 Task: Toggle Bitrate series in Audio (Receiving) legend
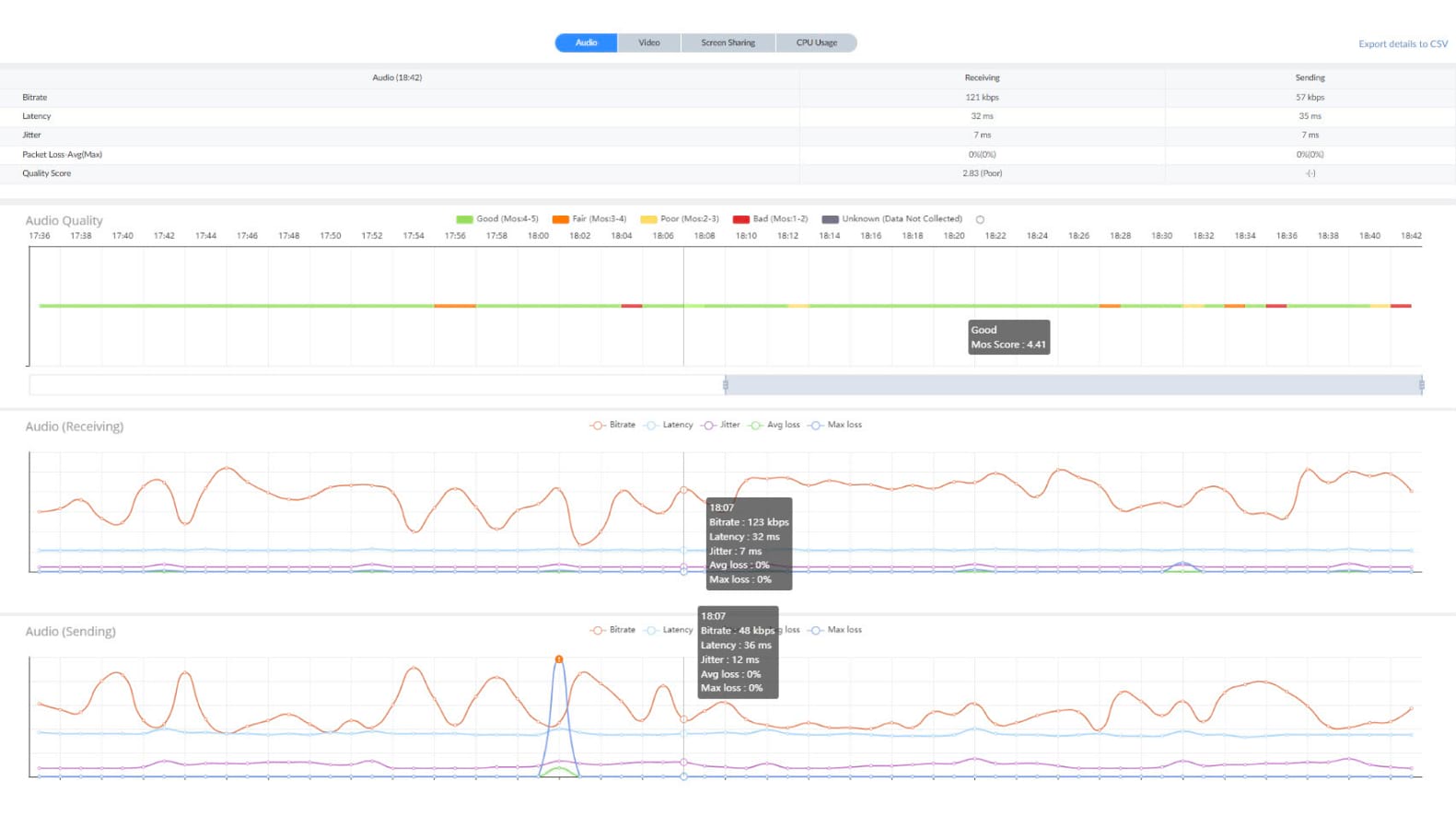pyautogui.click(x=598, y=426)
